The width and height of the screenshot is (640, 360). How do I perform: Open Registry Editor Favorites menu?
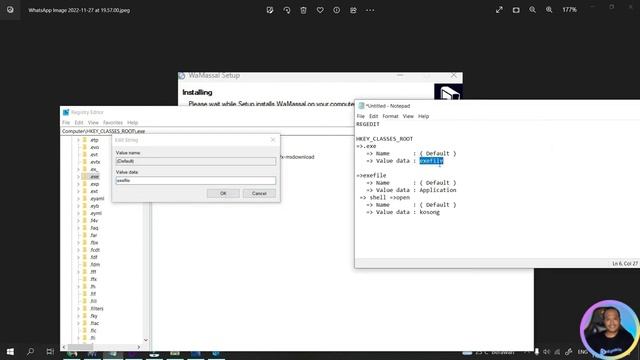(x=113, y=122)
